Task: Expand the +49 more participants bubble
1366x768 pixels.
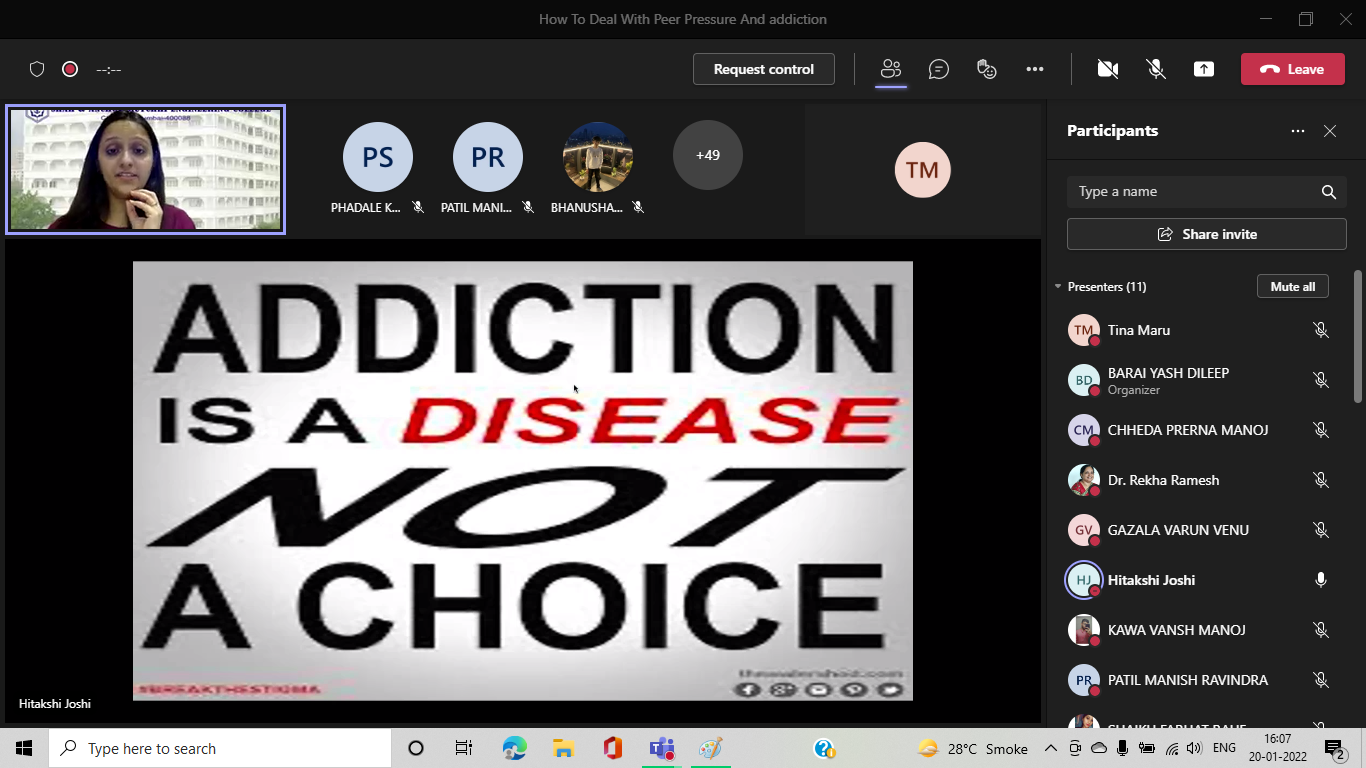Action: pos(707,155)
